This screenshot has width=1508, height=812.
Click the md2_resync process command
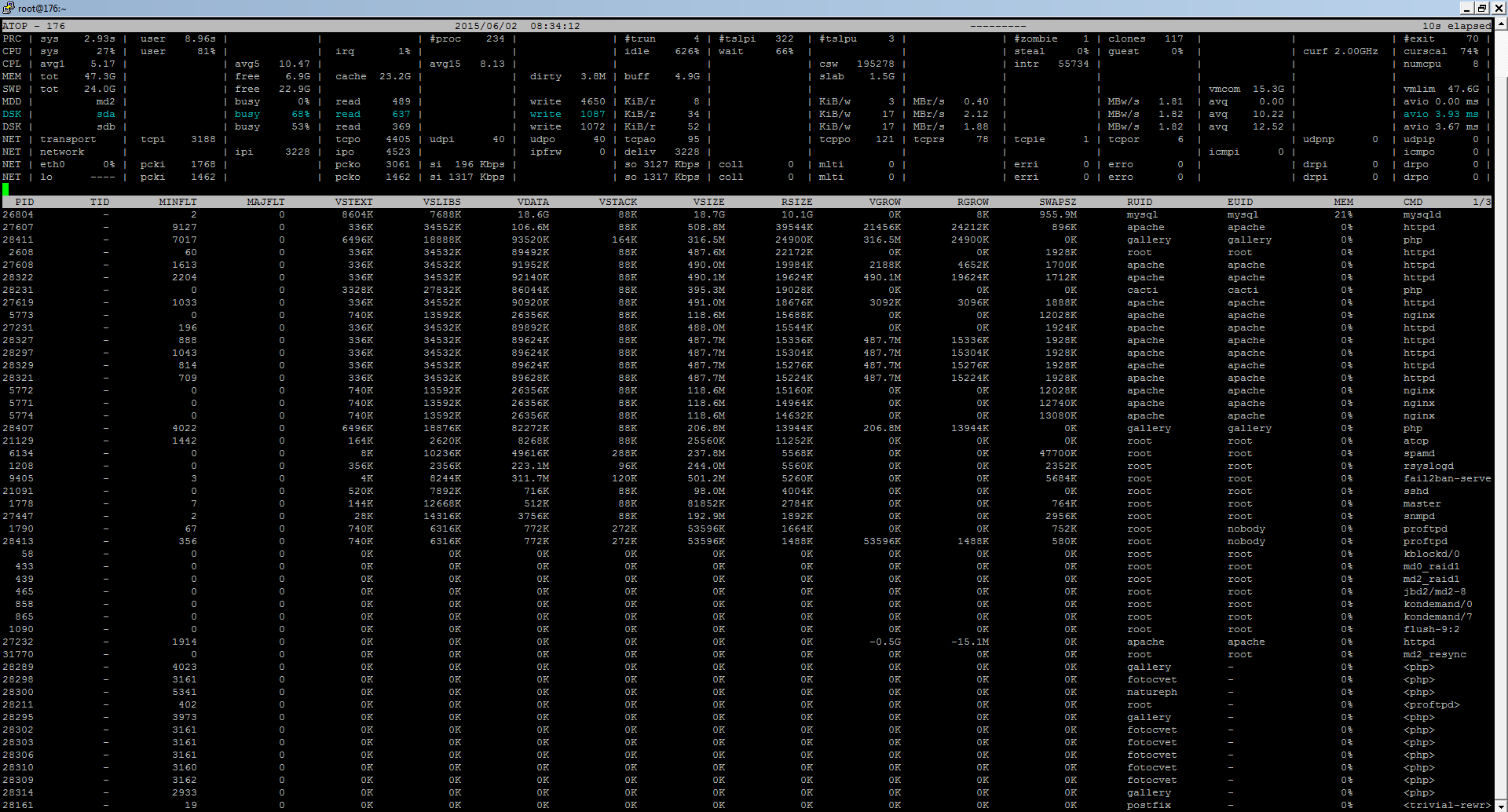tap(1435, 654)
